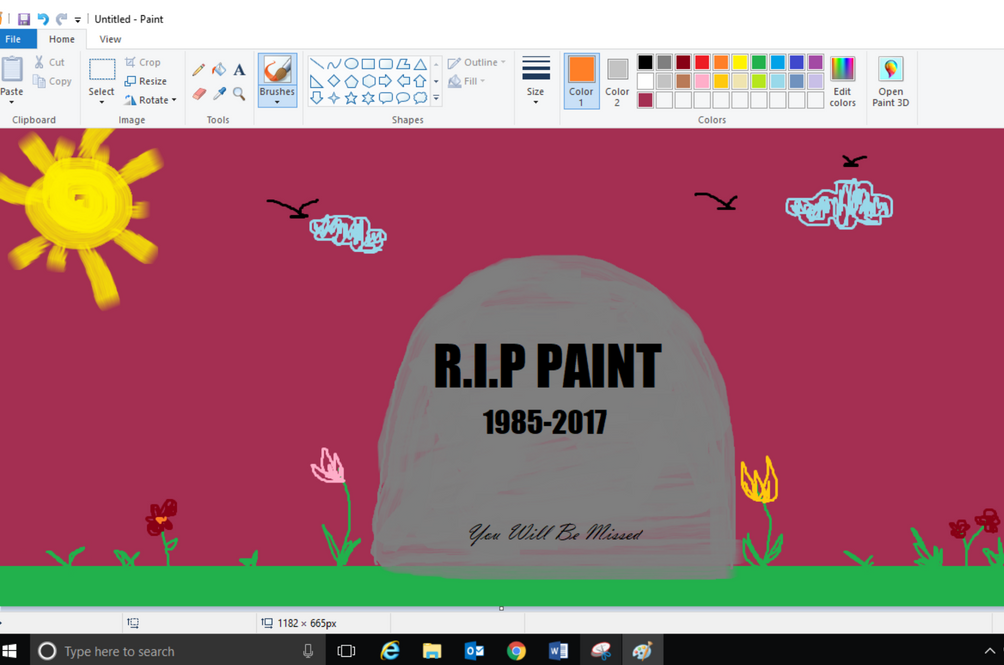This screenshot has width=1004, height=665.
Task: Choose the Oval shape
Action: (x=351, y=64)
